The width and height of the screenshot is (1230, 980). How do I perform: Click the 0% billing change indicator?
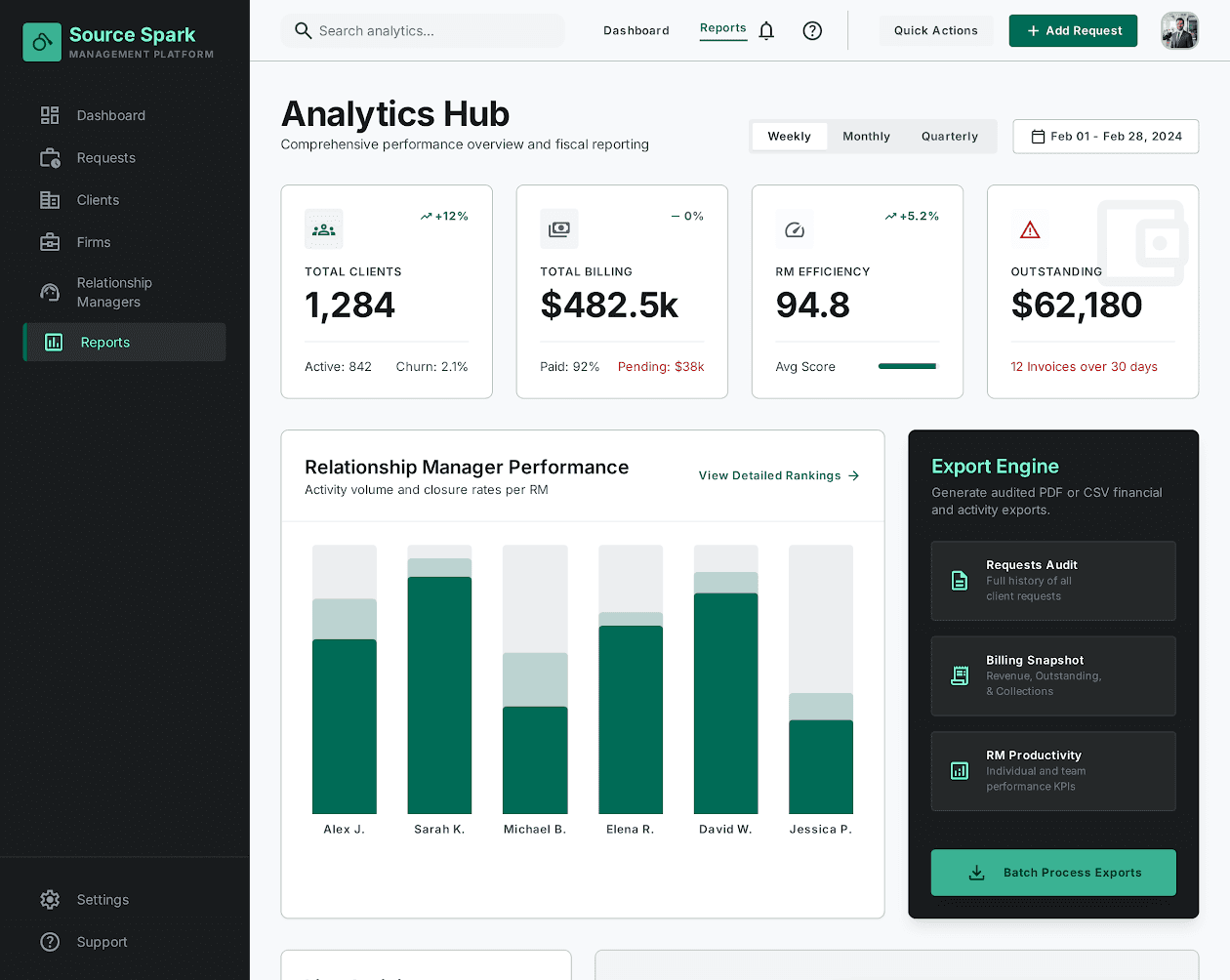tap(687, 216)
